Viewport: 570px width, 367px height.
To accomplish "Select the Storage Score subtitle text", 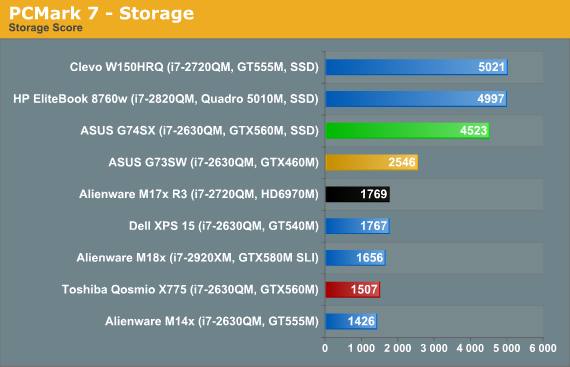I will click(x=45, y=28).
